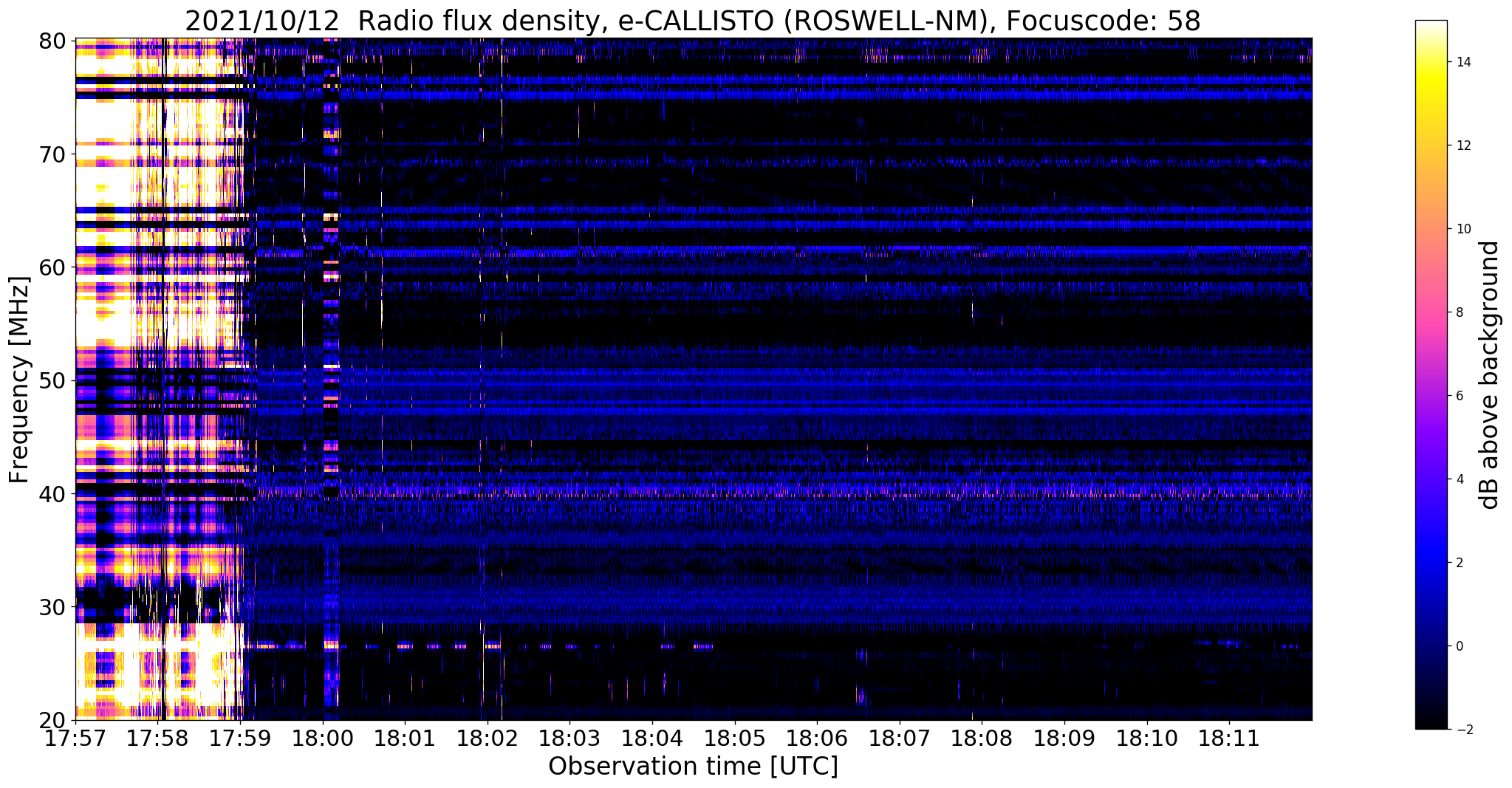Click the 20 MHz frequency tick label

point(52,720)
